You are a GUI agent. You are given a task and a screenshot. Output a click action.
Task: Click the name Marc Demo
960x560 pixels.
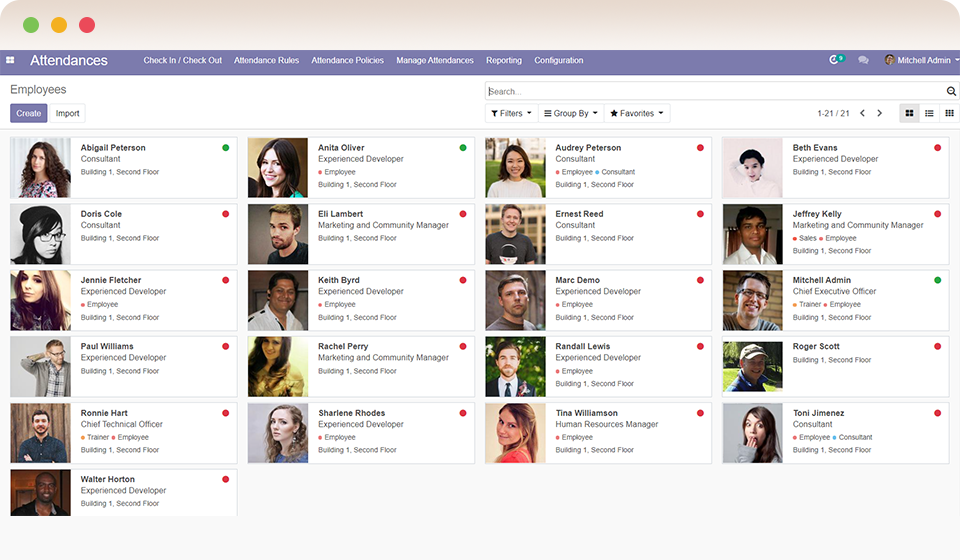pyautogui.click(x=577, y=280)
